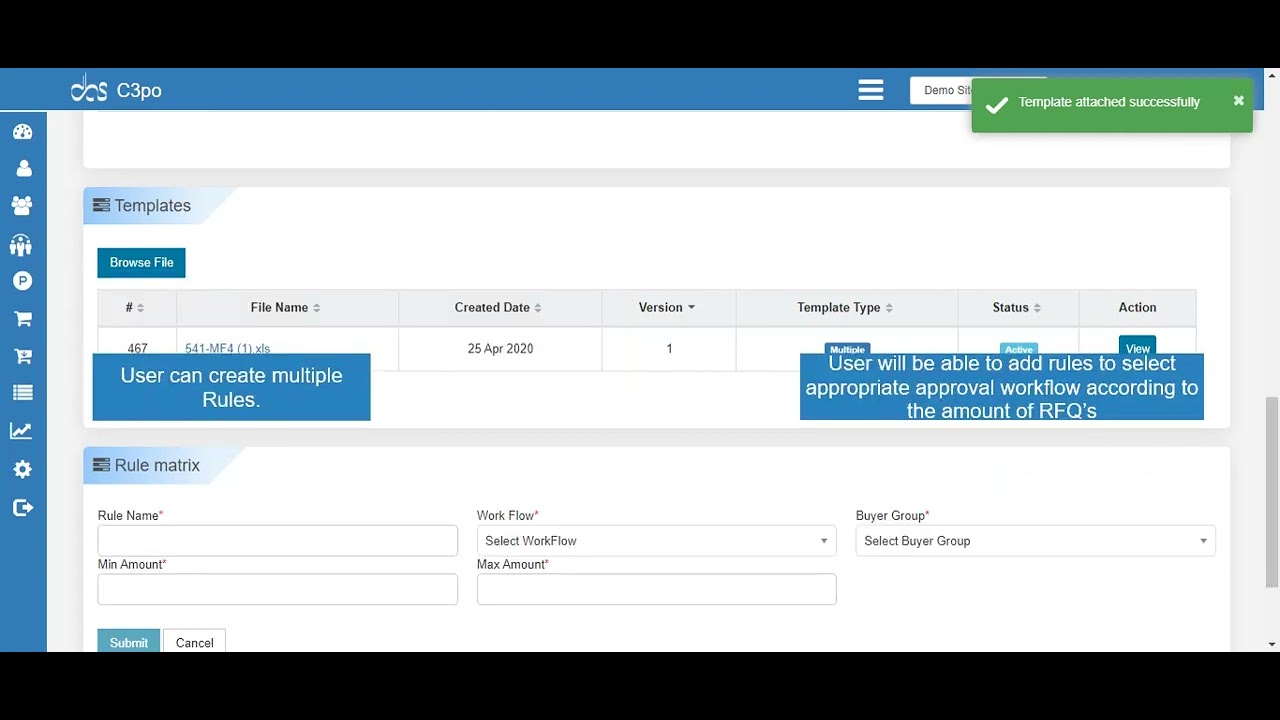Viewport: 1280px width, 720px height.
Task: Click the cart with arrow icon
Action: click(23, 356)
